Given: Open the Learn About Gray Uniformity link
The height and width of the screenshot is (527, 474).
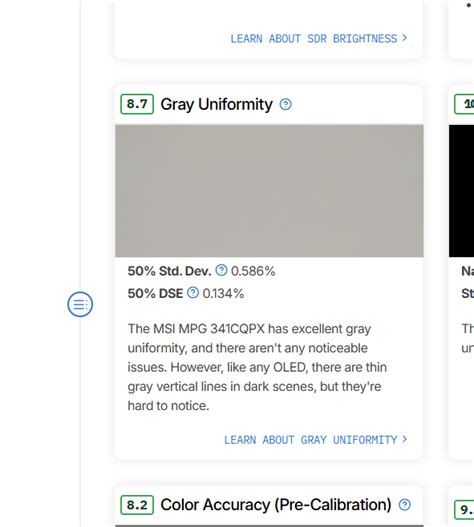Looking at the screenshot, I should 315,440.
